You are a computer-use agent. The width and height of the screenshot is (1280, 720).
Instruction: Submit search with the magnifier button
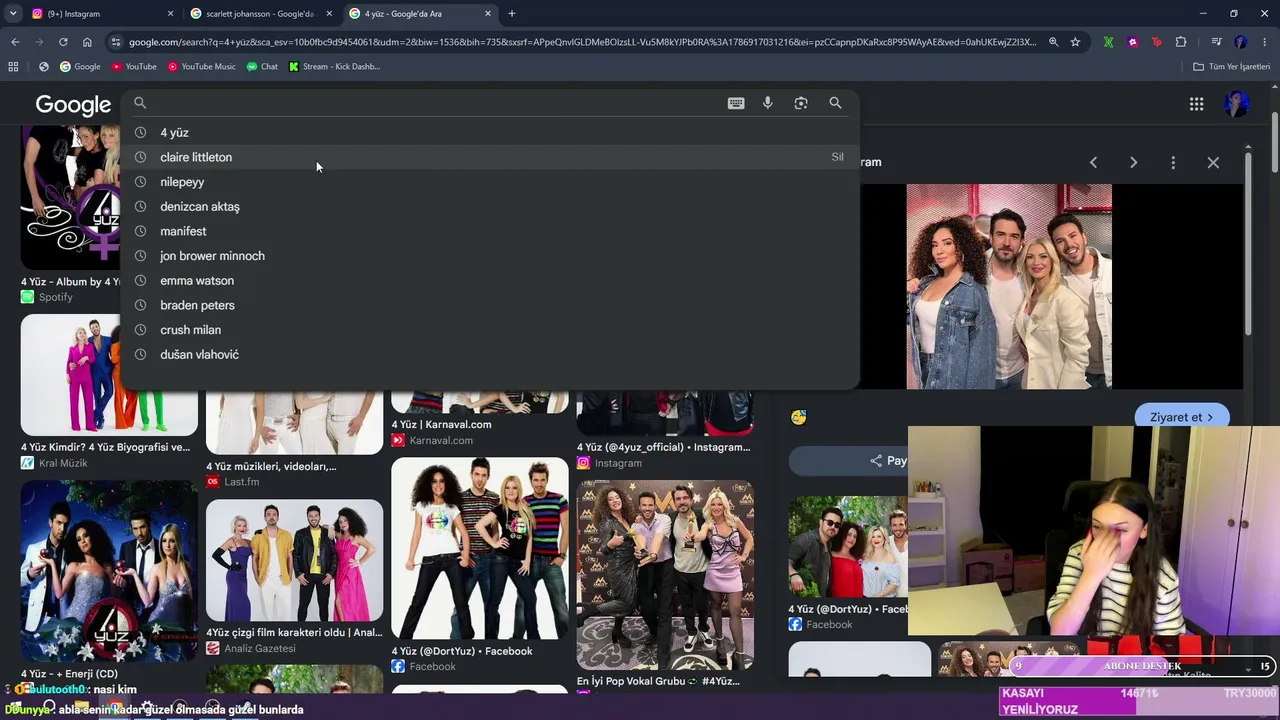pyautogui.click(x=835, y=103)
